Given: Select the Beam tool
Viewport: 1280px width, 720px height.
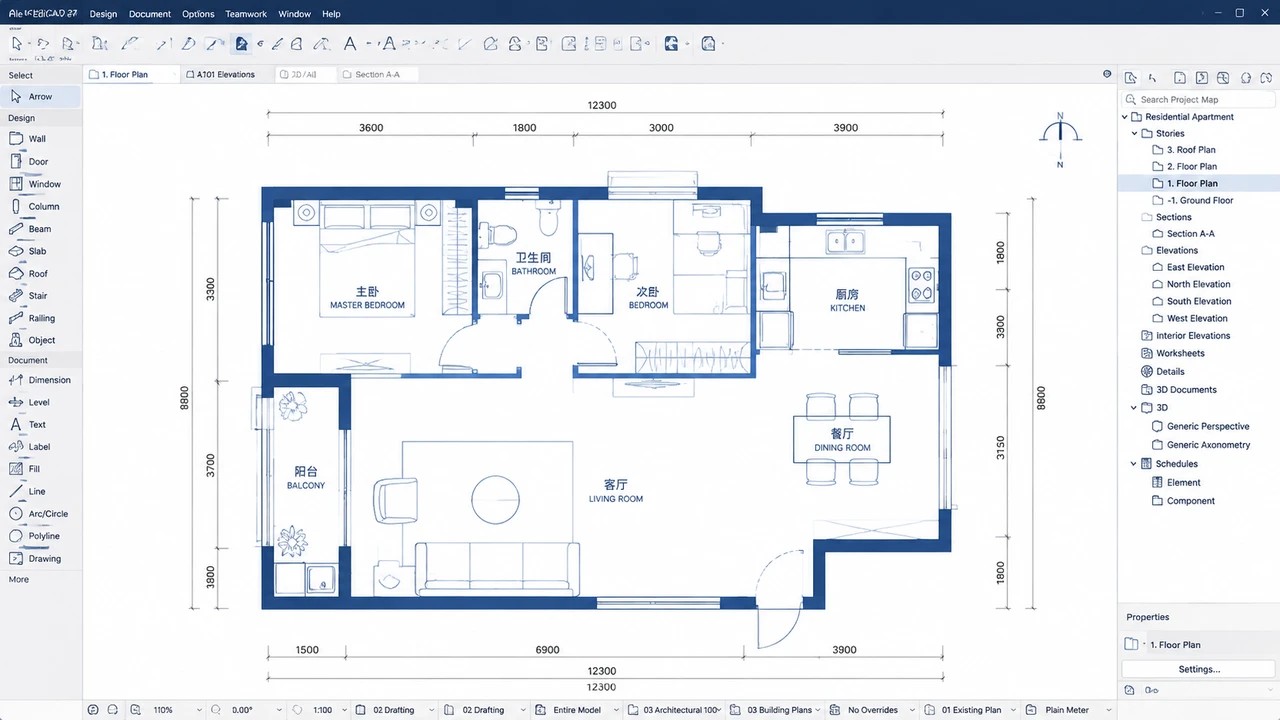Looking at the screenshot, I should [x=40, y=229].
